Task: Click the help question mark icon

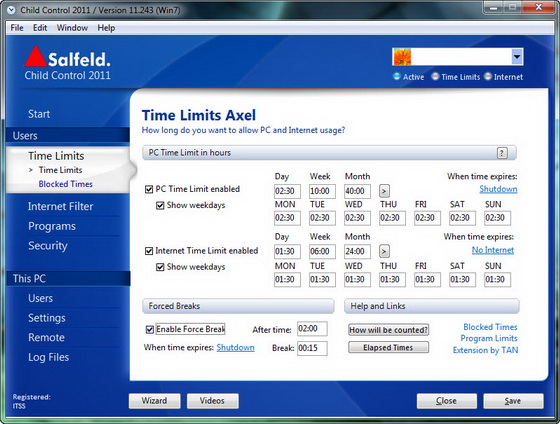Action: [x=502, y=153]
